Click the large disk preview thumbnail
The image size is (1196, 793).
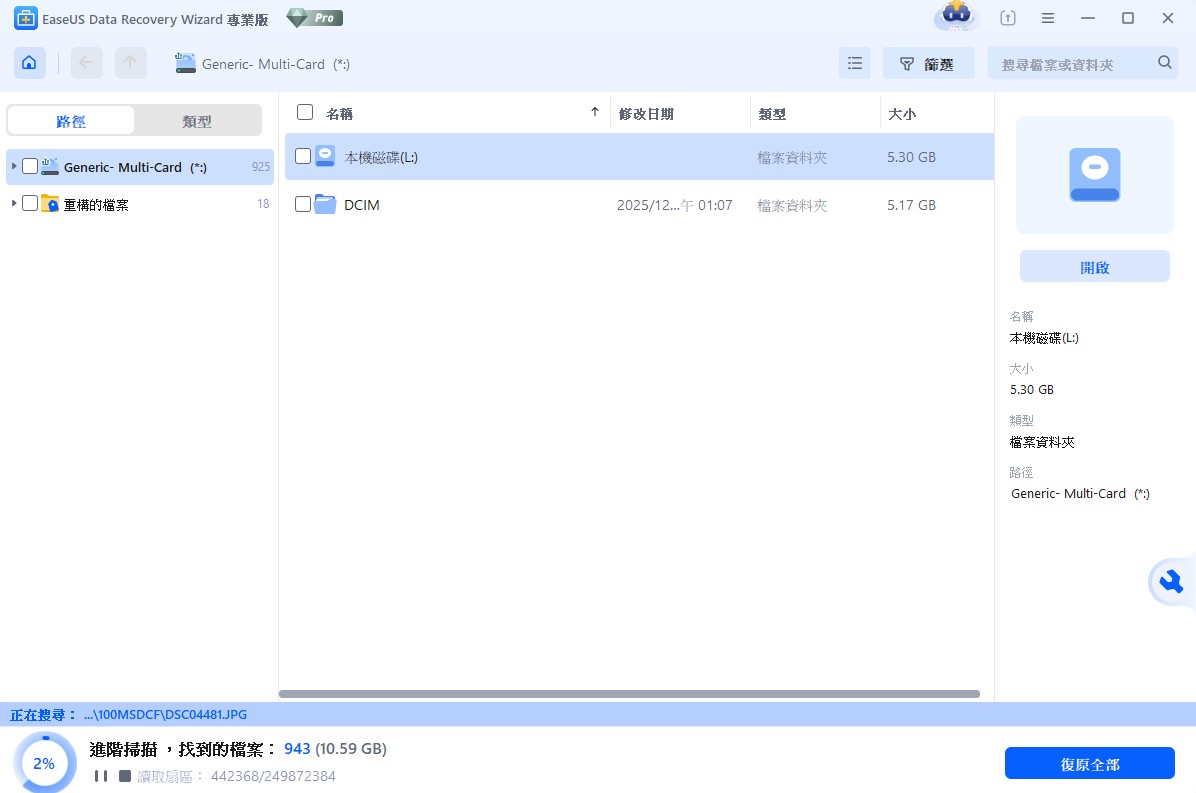pyautogui.click(x=1095, y=175)
